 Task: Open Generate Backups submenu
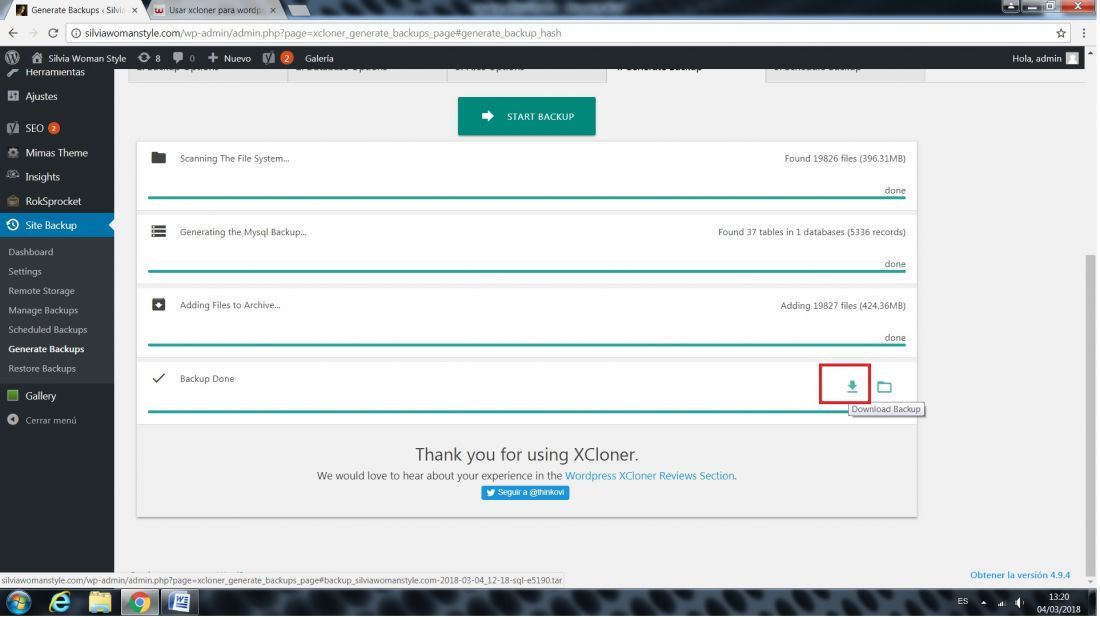coord(46,349)
